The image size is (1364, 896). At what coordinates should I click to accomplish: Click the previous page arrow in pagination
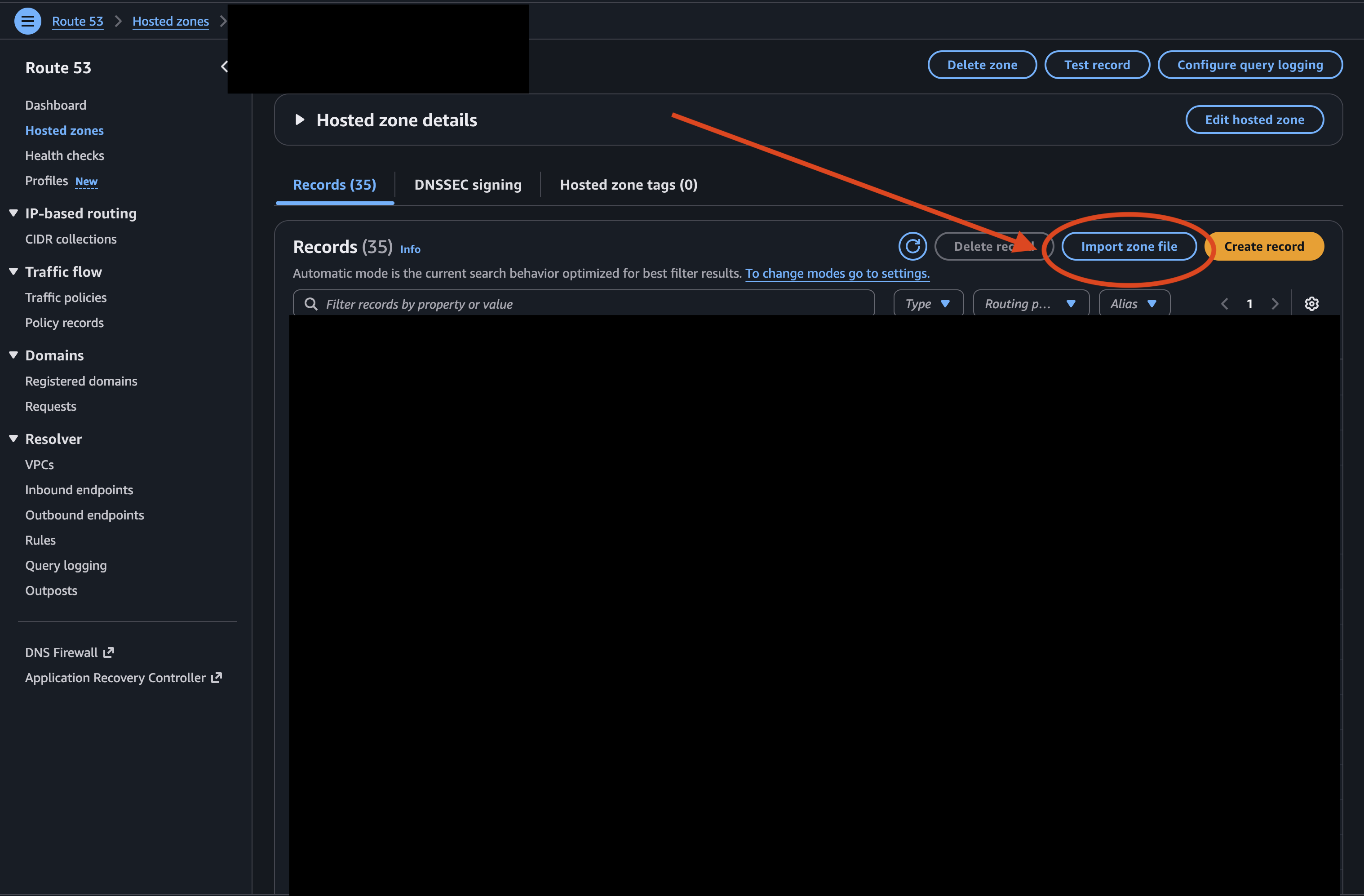pyautogui.click(x=1225, y=303)
